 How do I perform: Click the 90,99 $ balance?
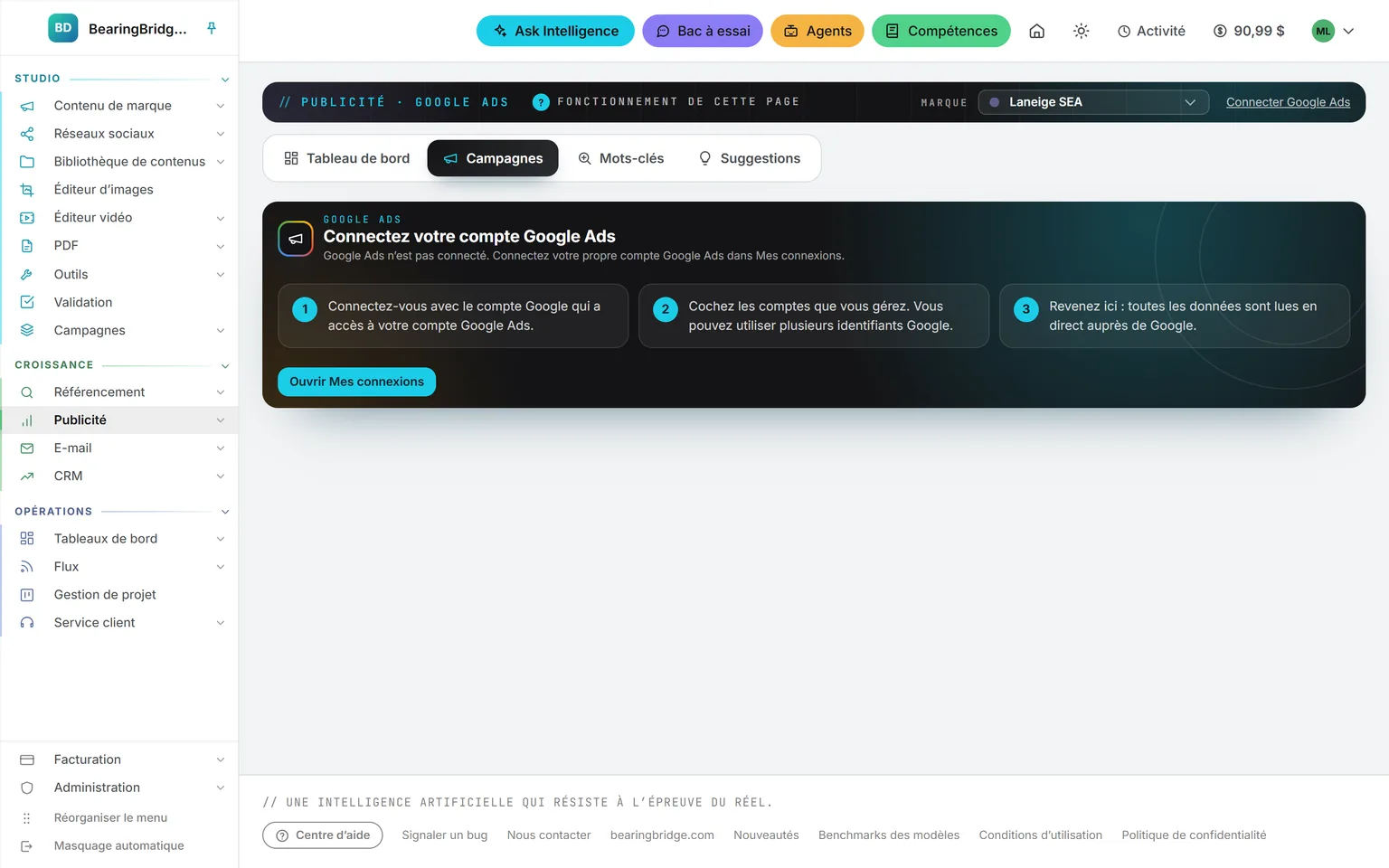1249,31
